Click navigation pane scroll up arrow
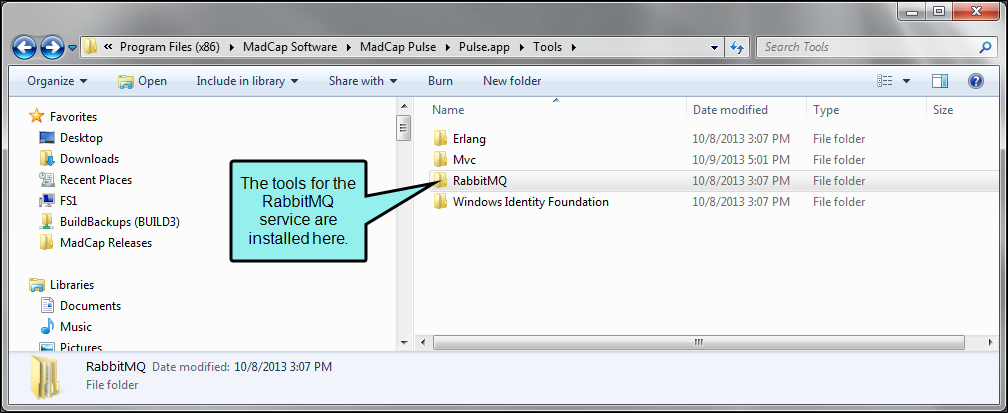 coord(404,106)
